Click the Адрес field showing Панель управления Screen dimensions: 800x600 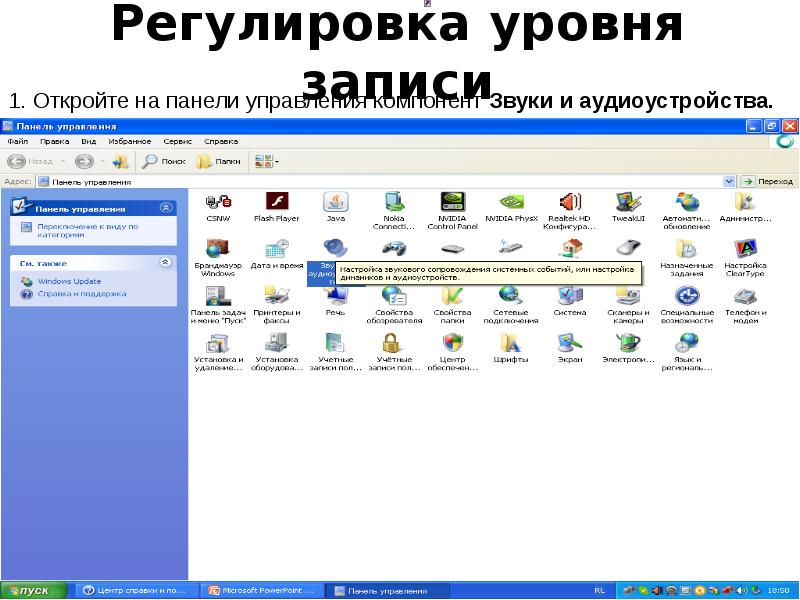[380, 182]
